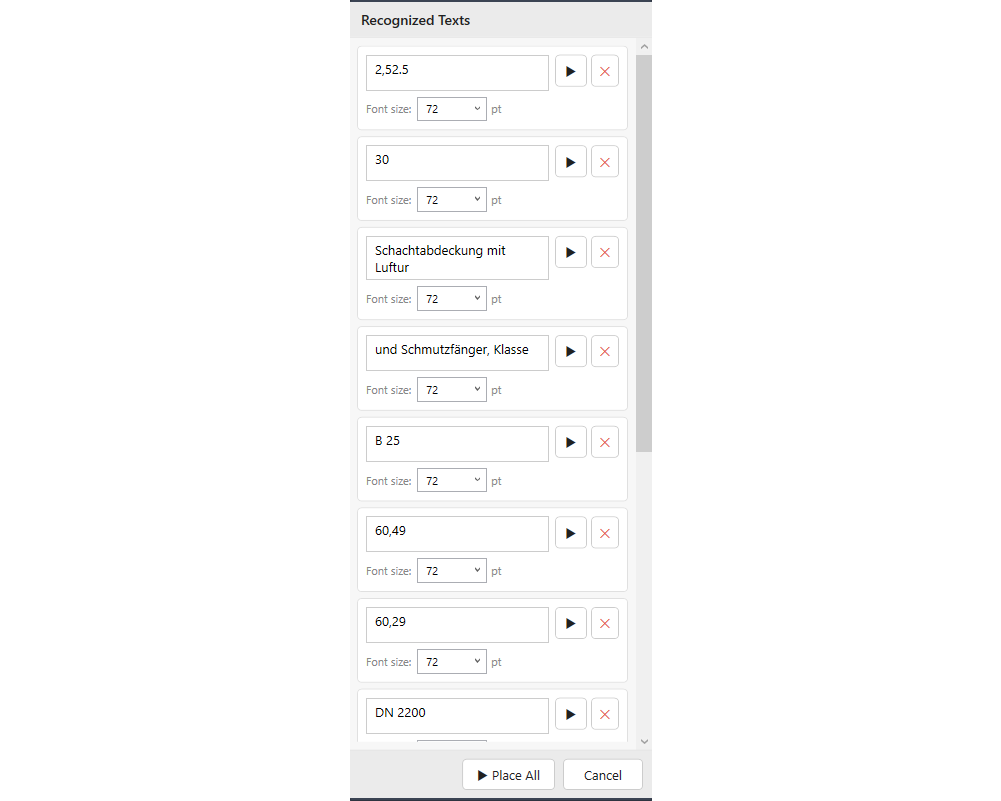Open font size dropdown for '2,52.5'
Screen dimensions: 1001x801
452,109
